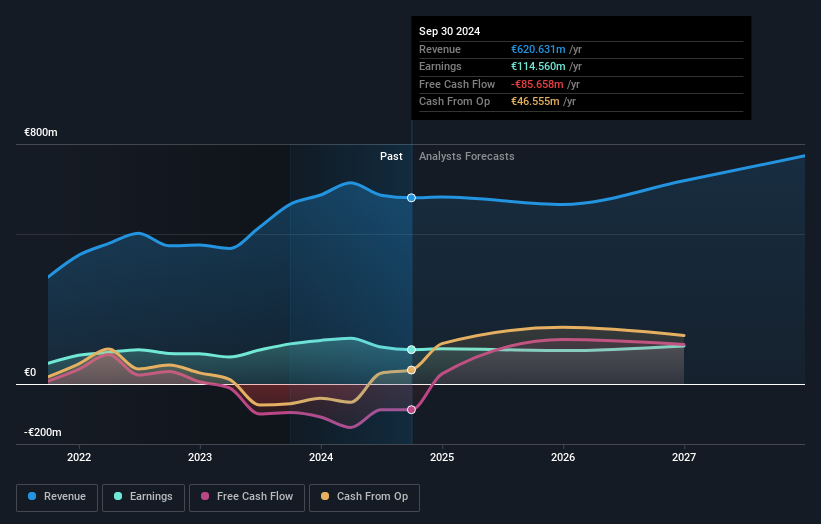Click the €114.560m earnings value

538,66
